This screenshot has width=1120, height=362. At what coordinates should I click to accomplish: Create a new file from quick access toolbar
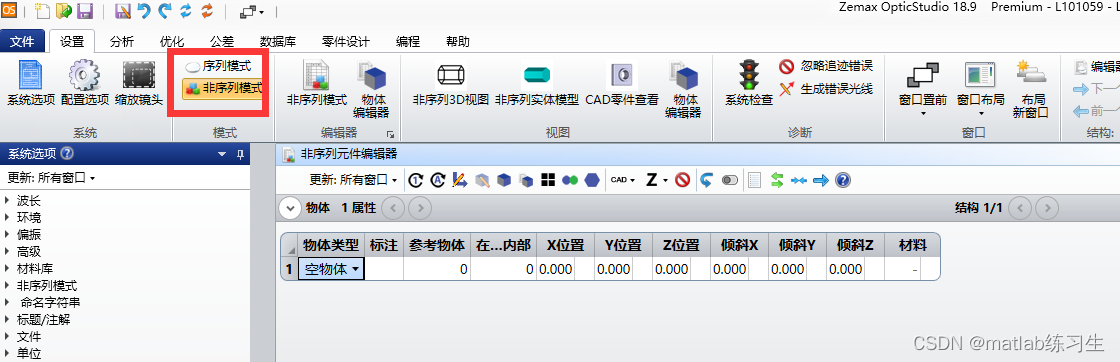pyautogui.click(x=43, y=11)
